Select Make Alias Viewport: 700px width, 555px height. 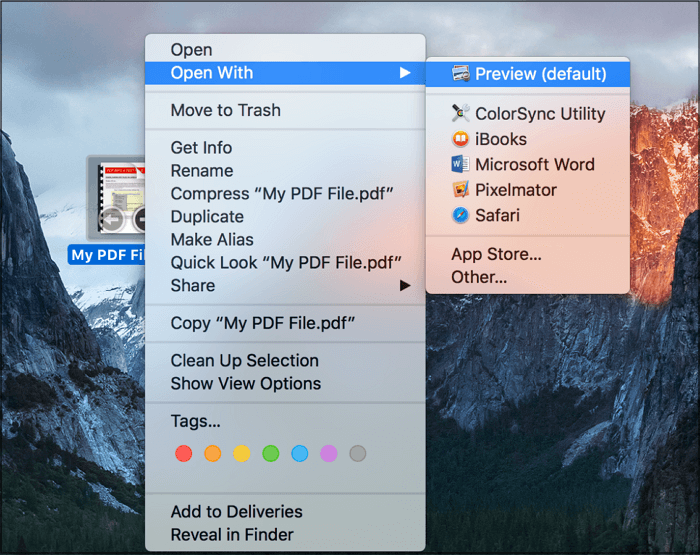pos(285,240)
